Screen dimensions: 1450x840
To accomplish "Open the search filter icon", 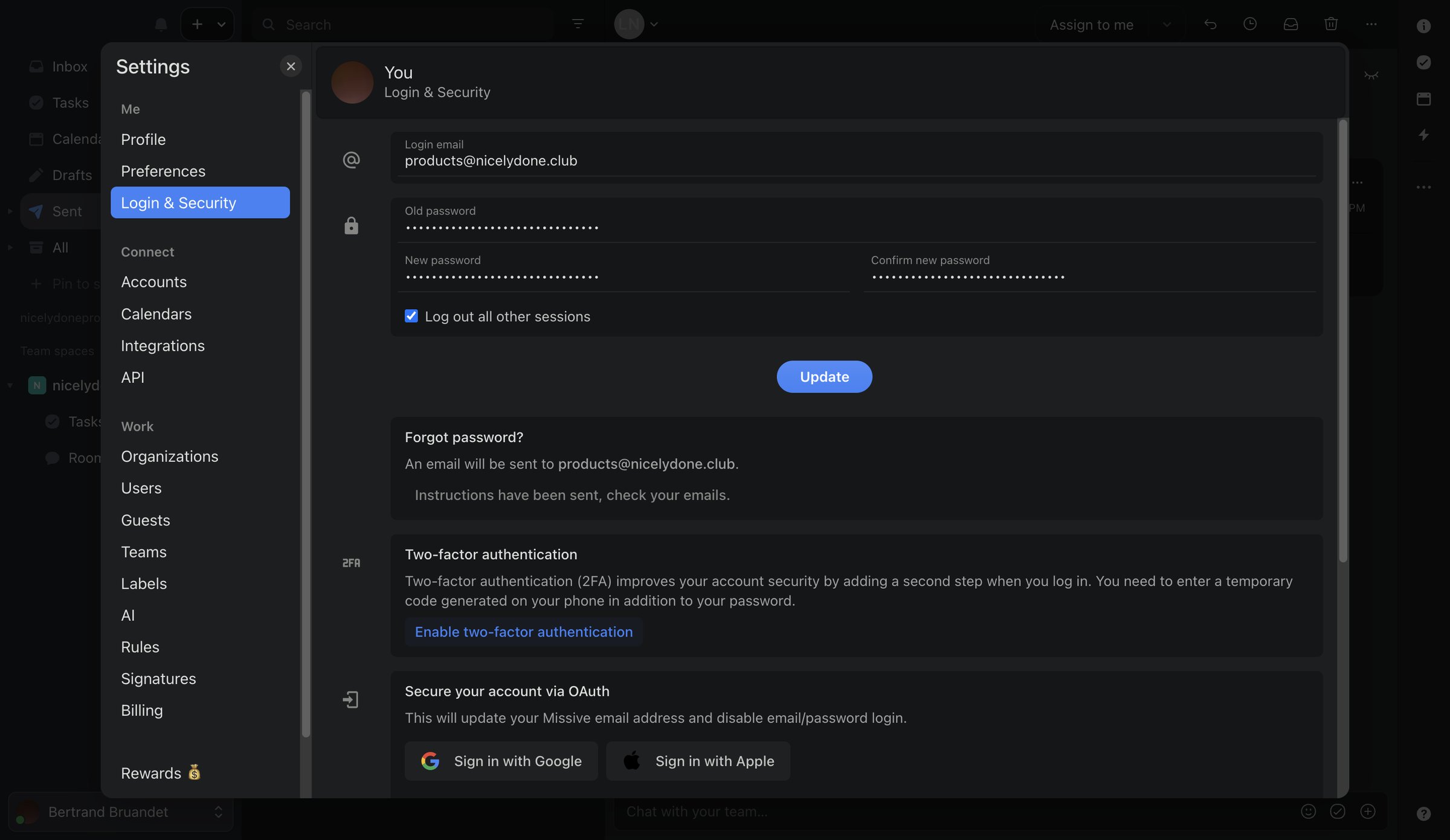I will point(578,24).
